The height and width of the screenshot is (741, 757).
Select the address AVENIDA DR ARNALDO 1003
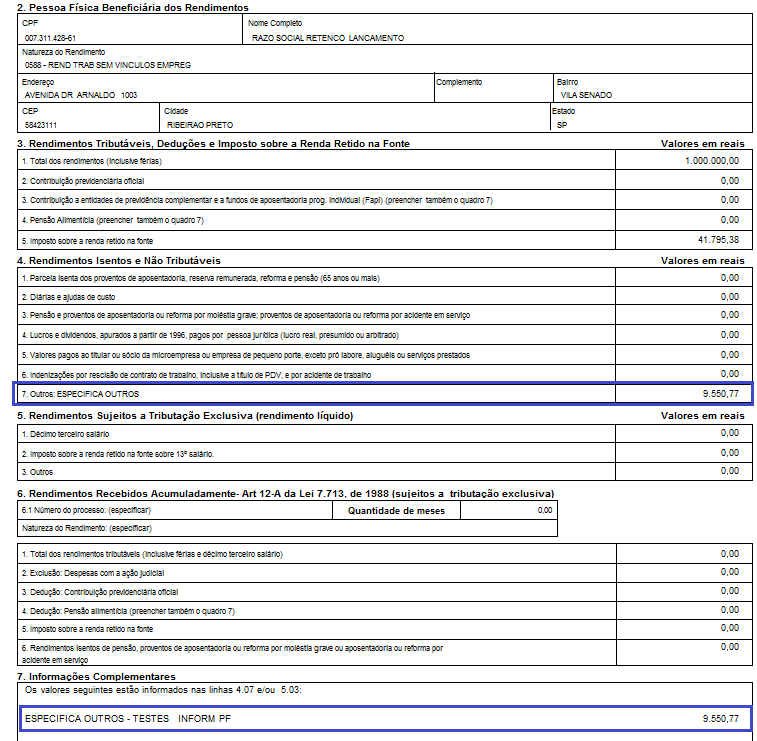[x=81, y=95]
